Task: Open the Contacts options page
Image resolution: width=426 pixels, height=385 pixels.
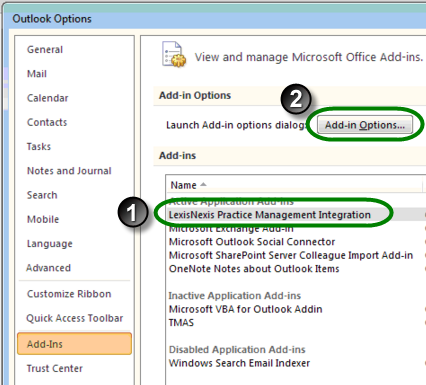Action: pyautogui.click(x=47, y=122)
